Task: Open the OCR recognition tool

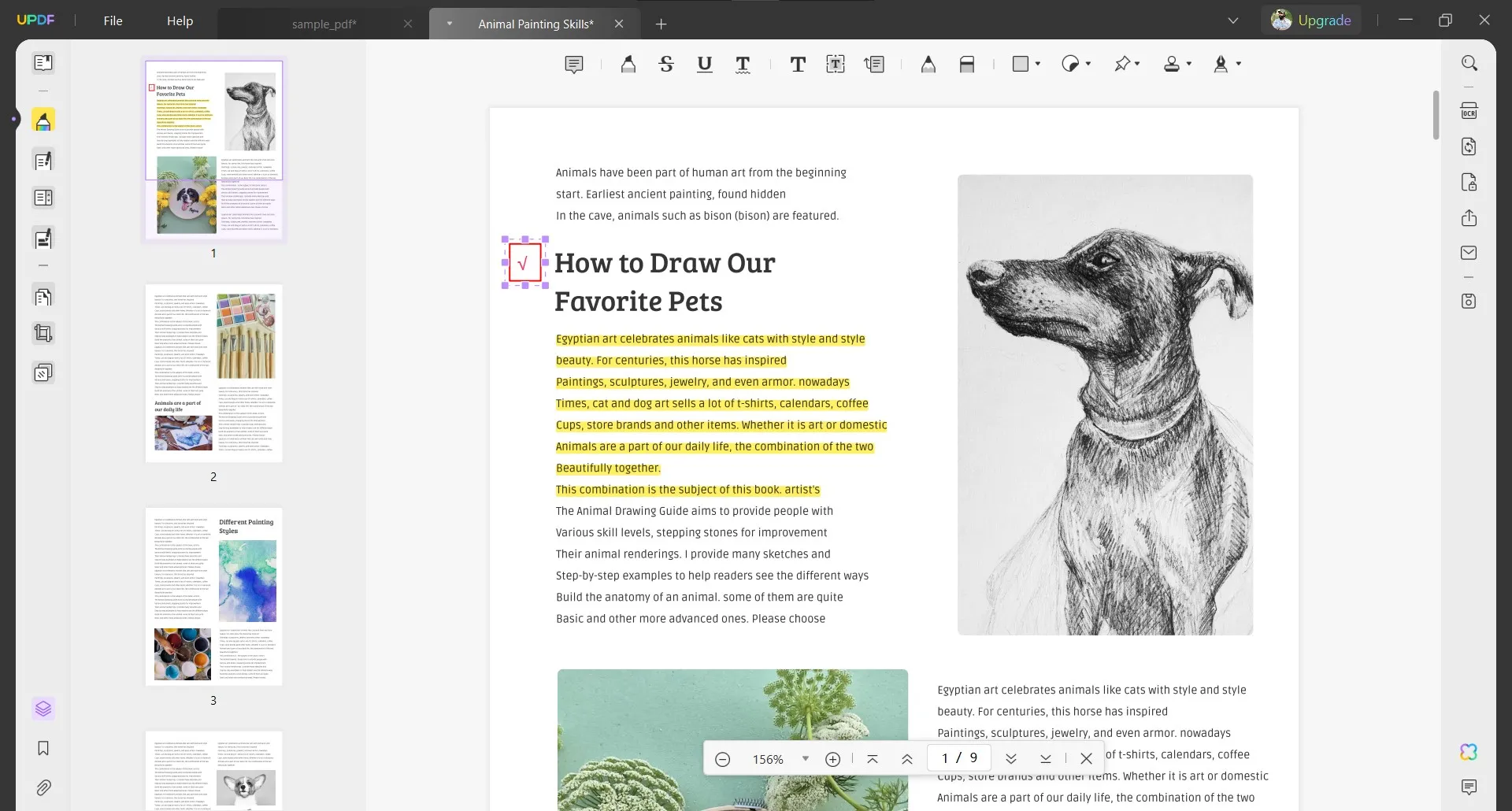Action: [x=1469, y=111]
